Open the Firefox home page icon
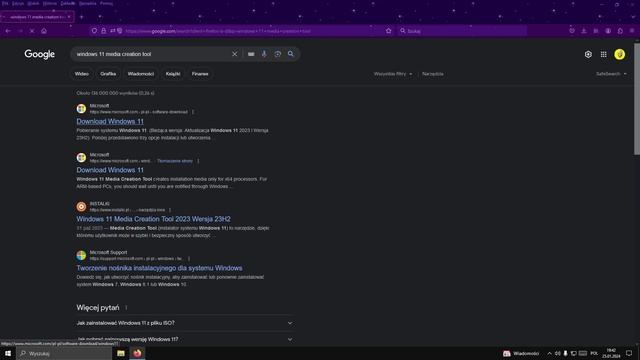The height and width of the screenshot is (360, 640). [x=44, y=31]
